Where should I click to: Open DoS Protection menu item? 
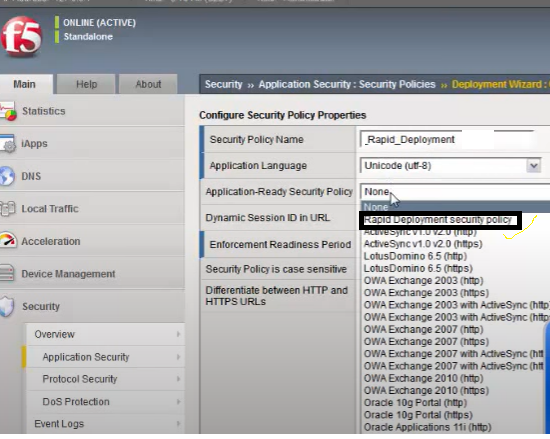pos(76,401)
